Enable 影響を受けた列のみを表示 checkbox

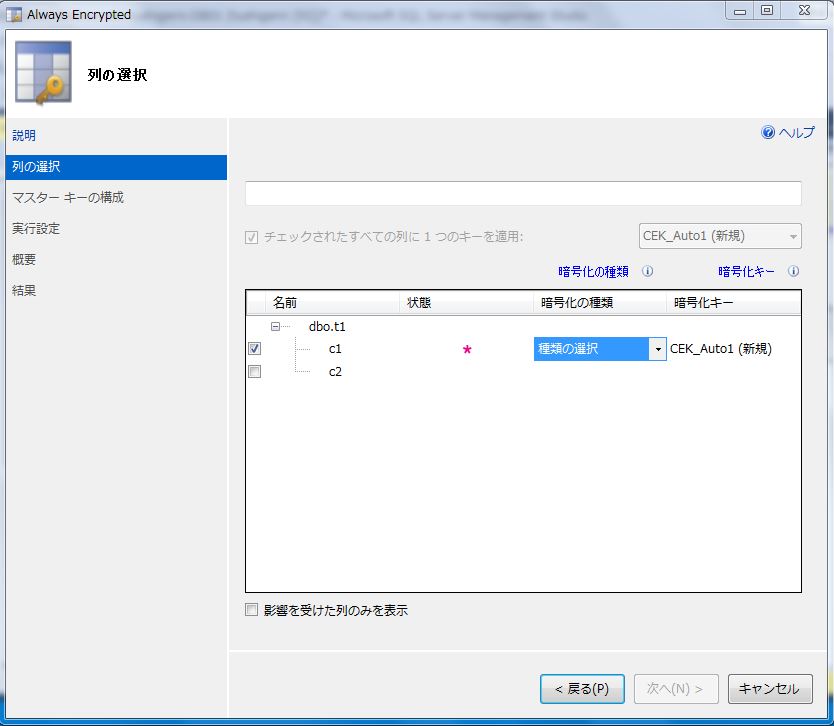click(x=251, y=610)
